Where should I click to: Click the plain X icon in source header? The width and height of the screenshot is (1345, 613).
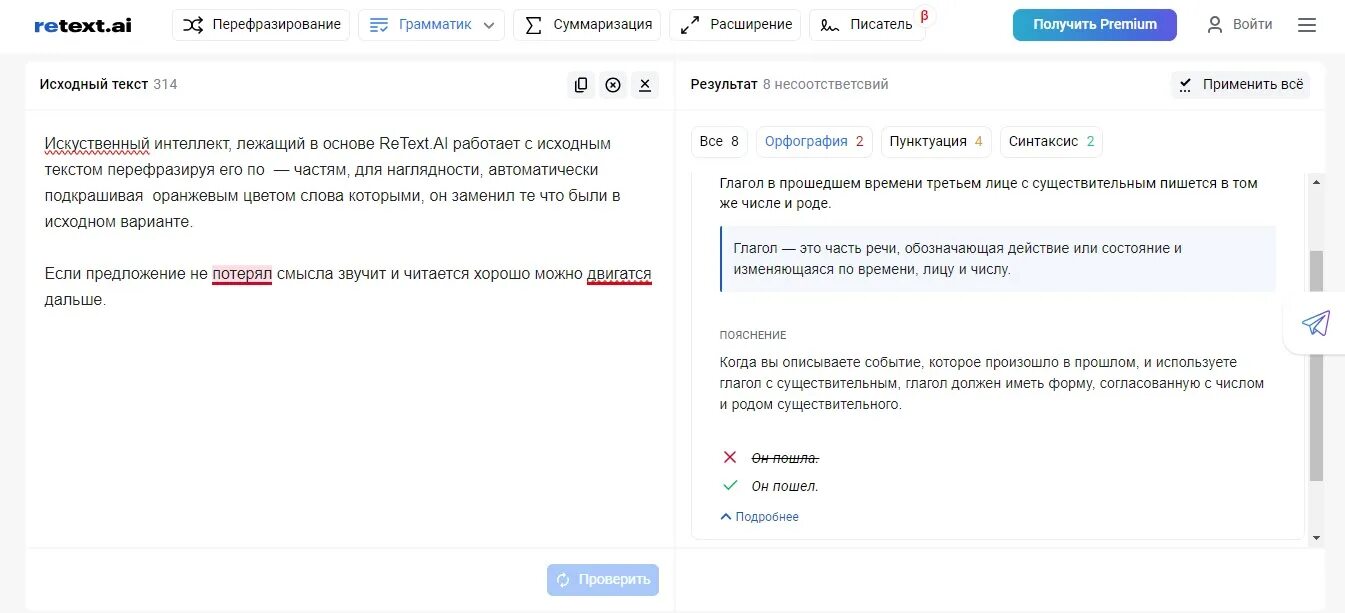coord(645,85)
